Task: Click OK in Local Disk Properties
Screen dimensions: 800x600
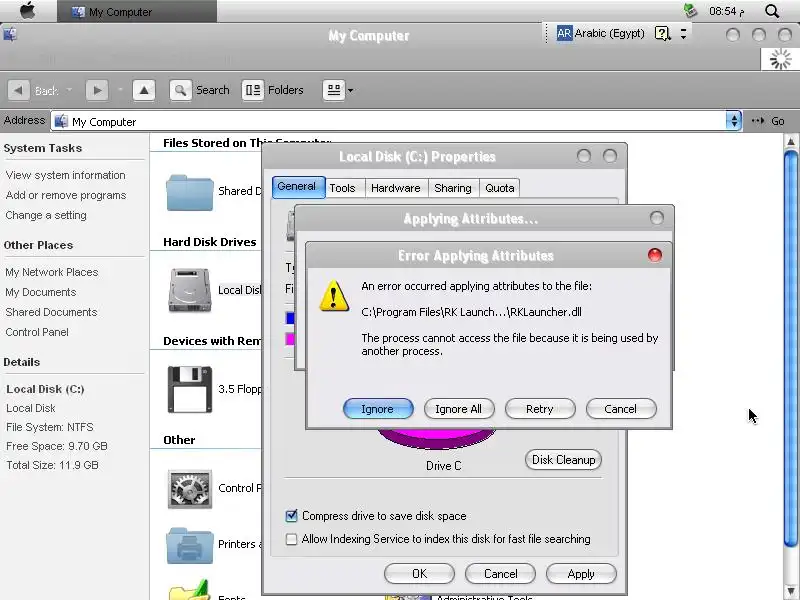Action: pos(419,573)
